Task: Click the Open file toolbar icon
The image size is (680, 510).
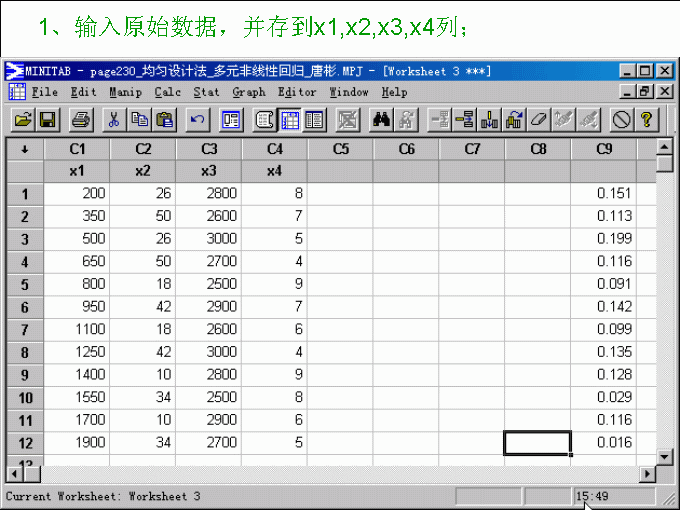Action: [22, 120]
